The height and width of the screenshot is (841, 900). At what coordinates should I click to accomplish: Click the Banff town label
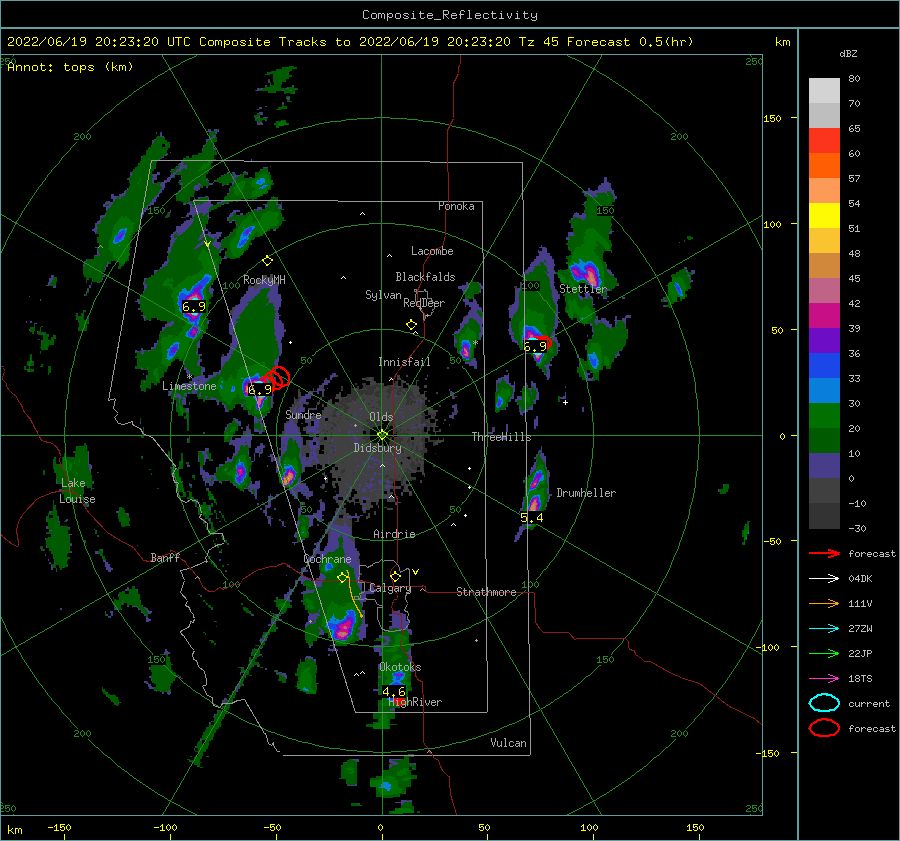coord(165,557)
